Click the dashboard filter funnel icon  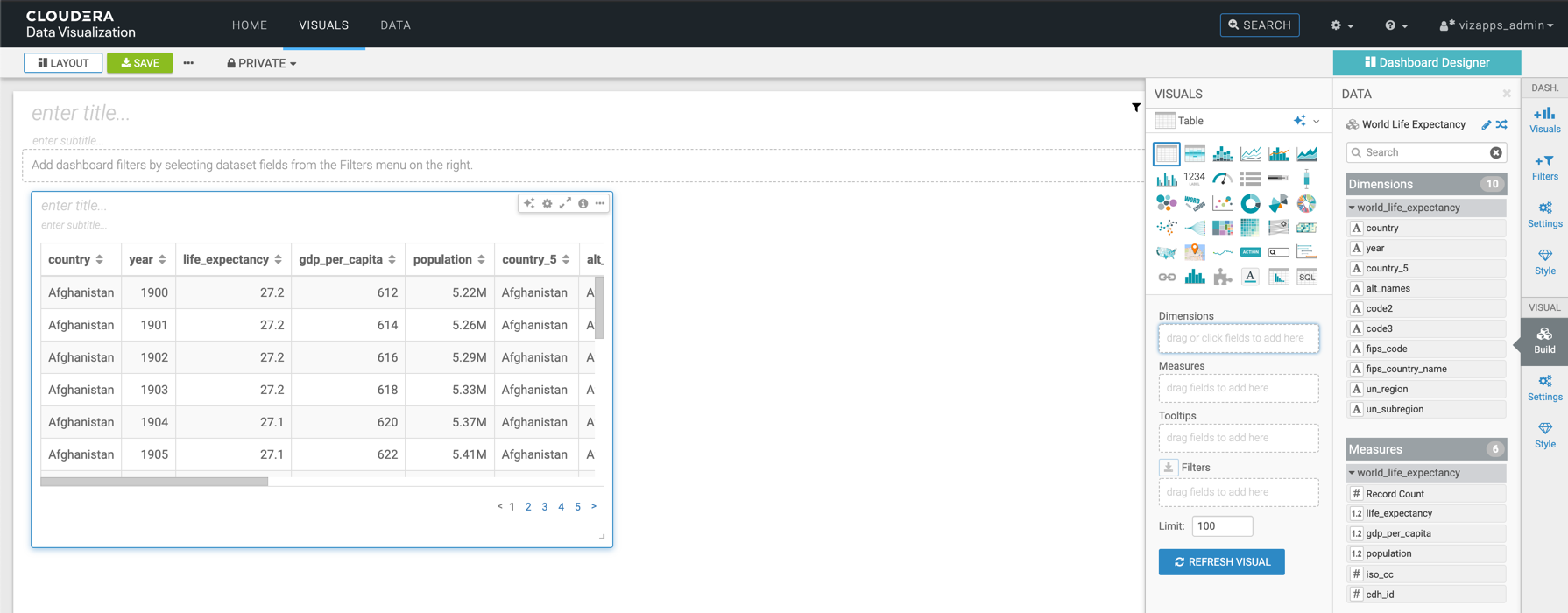pos(1136,108)
